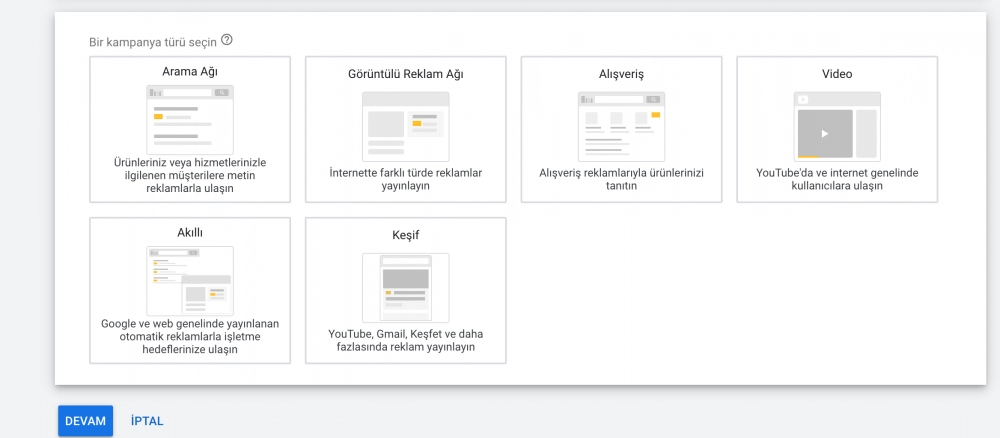Click the DEVAM button
Screen dimensions: 1000x438
[x=85, y=421]
